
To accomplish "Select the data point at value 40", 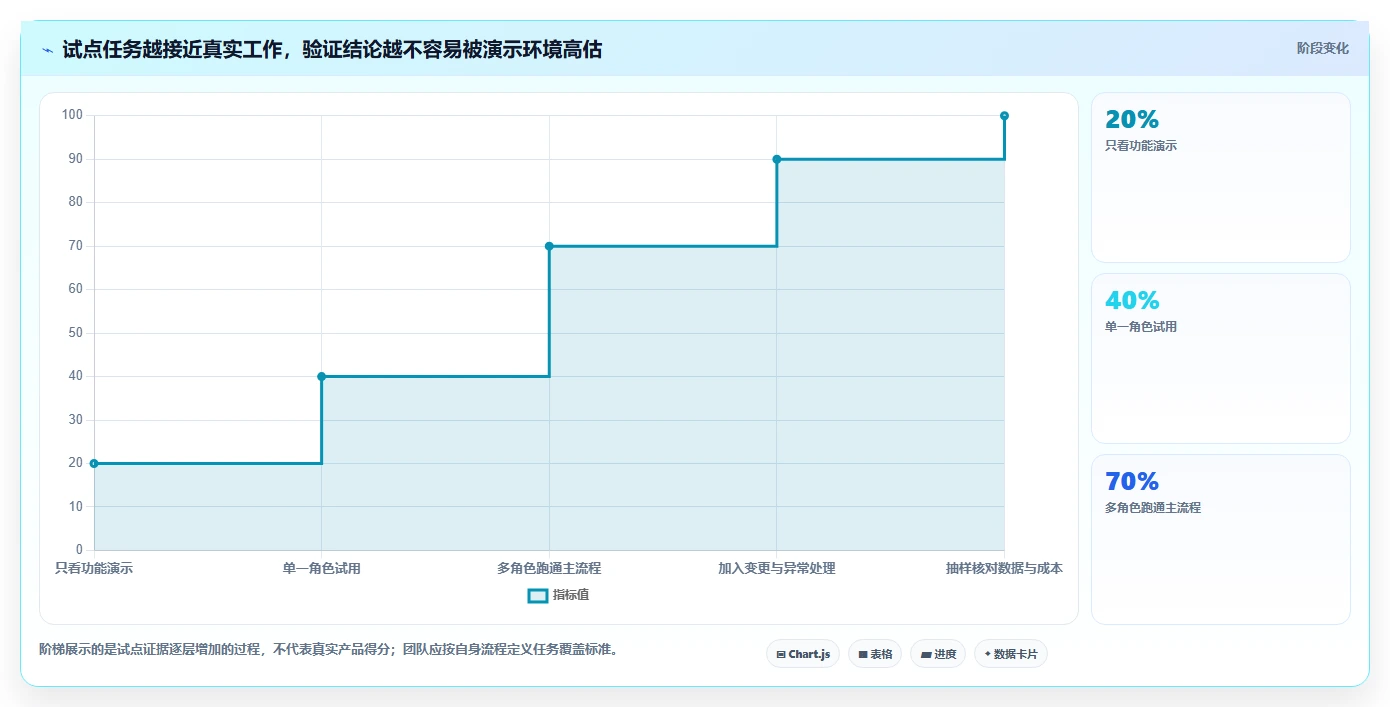I will (x=321, y=376).
